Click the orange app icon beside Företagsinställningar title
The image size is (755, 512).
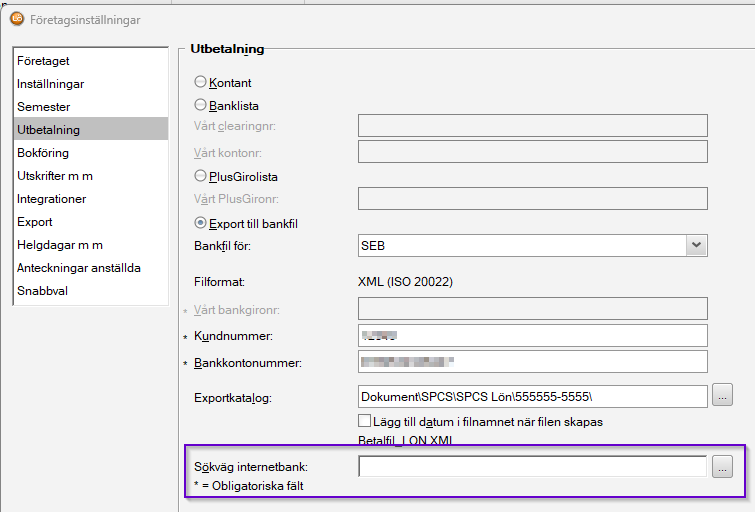[17, 19]
